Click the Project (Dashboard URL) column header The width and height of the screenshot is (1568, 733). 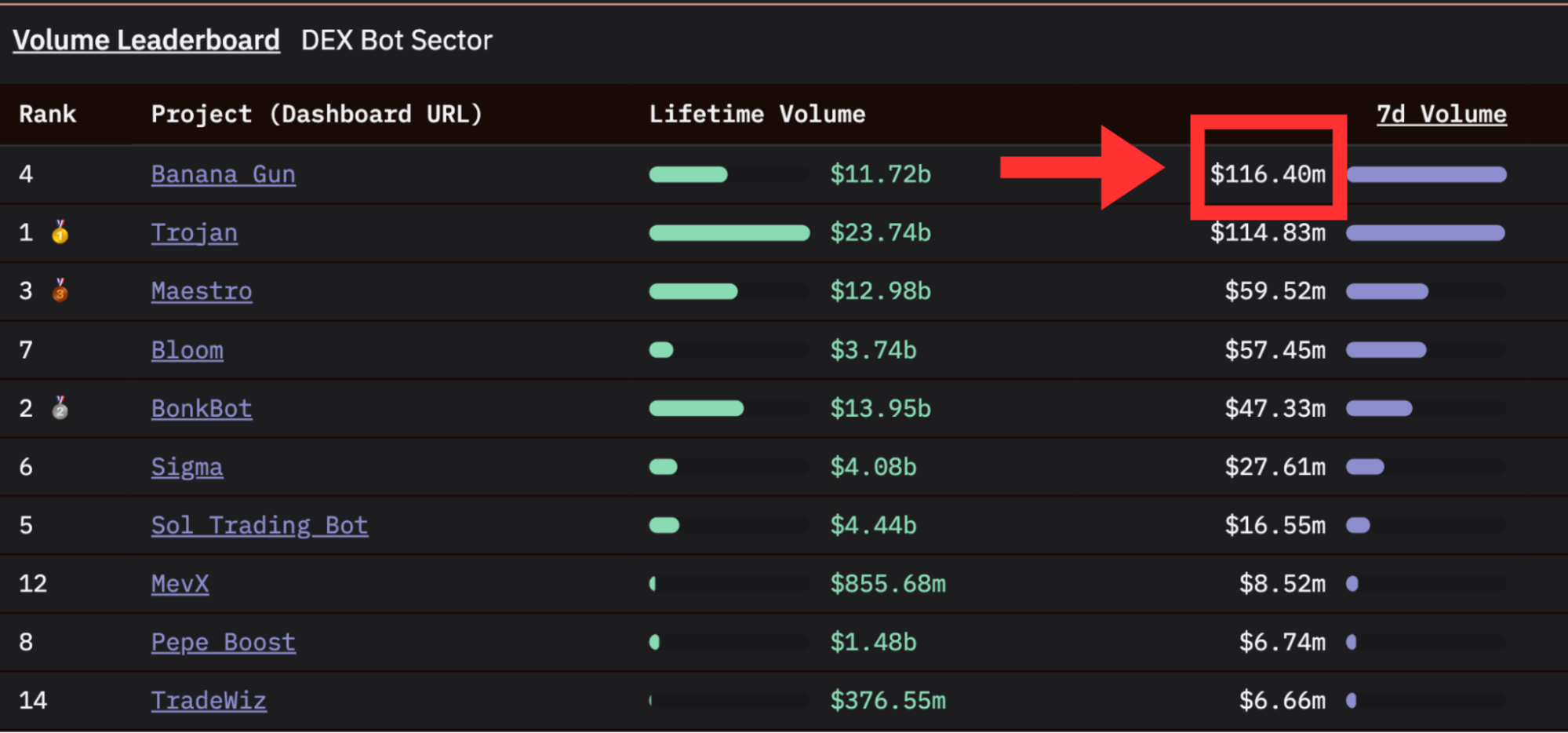(x=316, y=114)
